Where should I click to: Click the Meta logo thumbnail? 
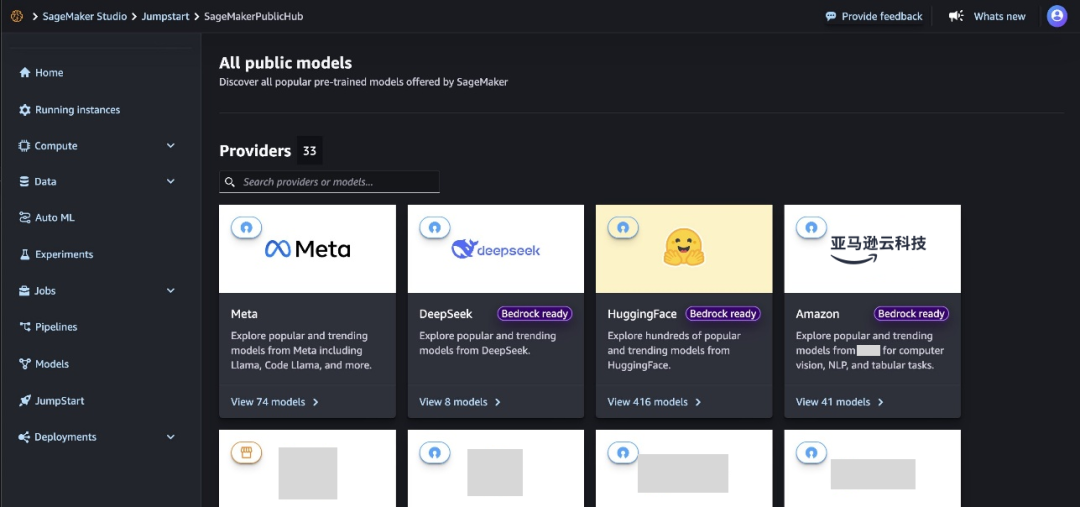pos(307,249)
